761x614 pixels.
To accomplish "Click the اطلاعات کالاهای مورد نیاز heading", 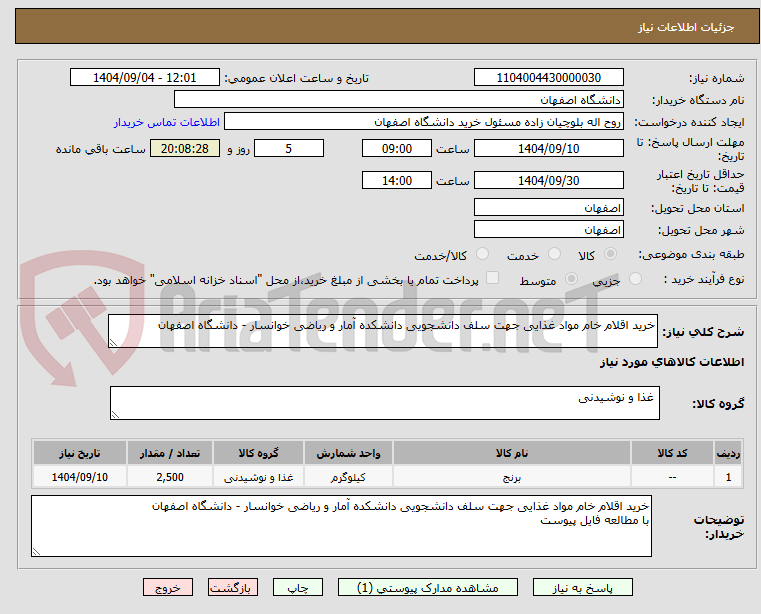I will (x=672, y=362).
